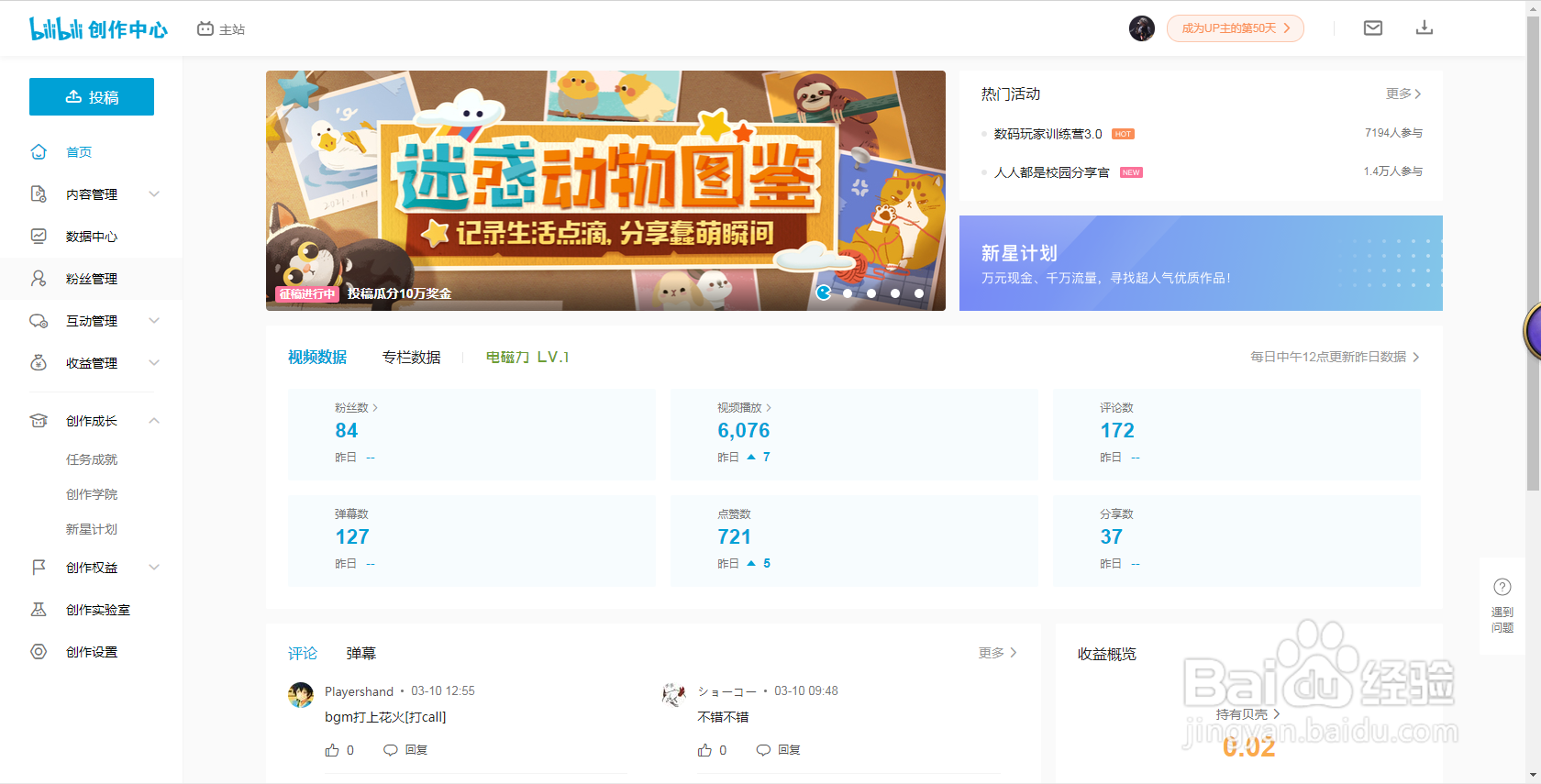Viewport: 1541px width, 784px height.
Task: Expand the 内容管理 chevron
Action: pyautogui.click(x=154, y=194)
